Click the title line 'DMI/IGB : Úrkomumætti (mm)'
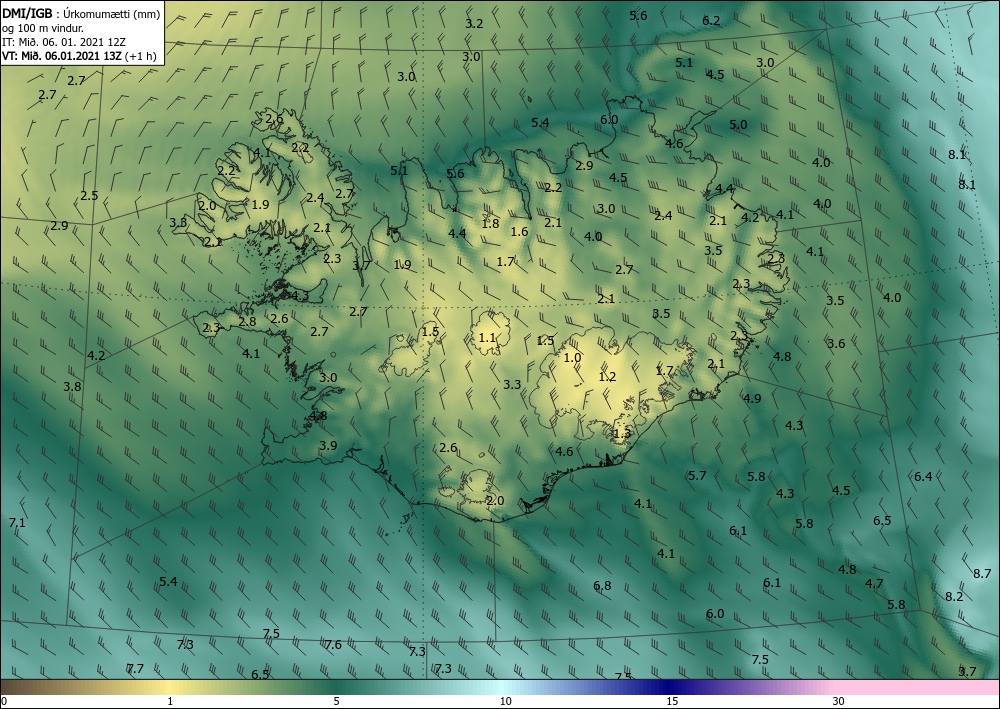 [81, 13]
